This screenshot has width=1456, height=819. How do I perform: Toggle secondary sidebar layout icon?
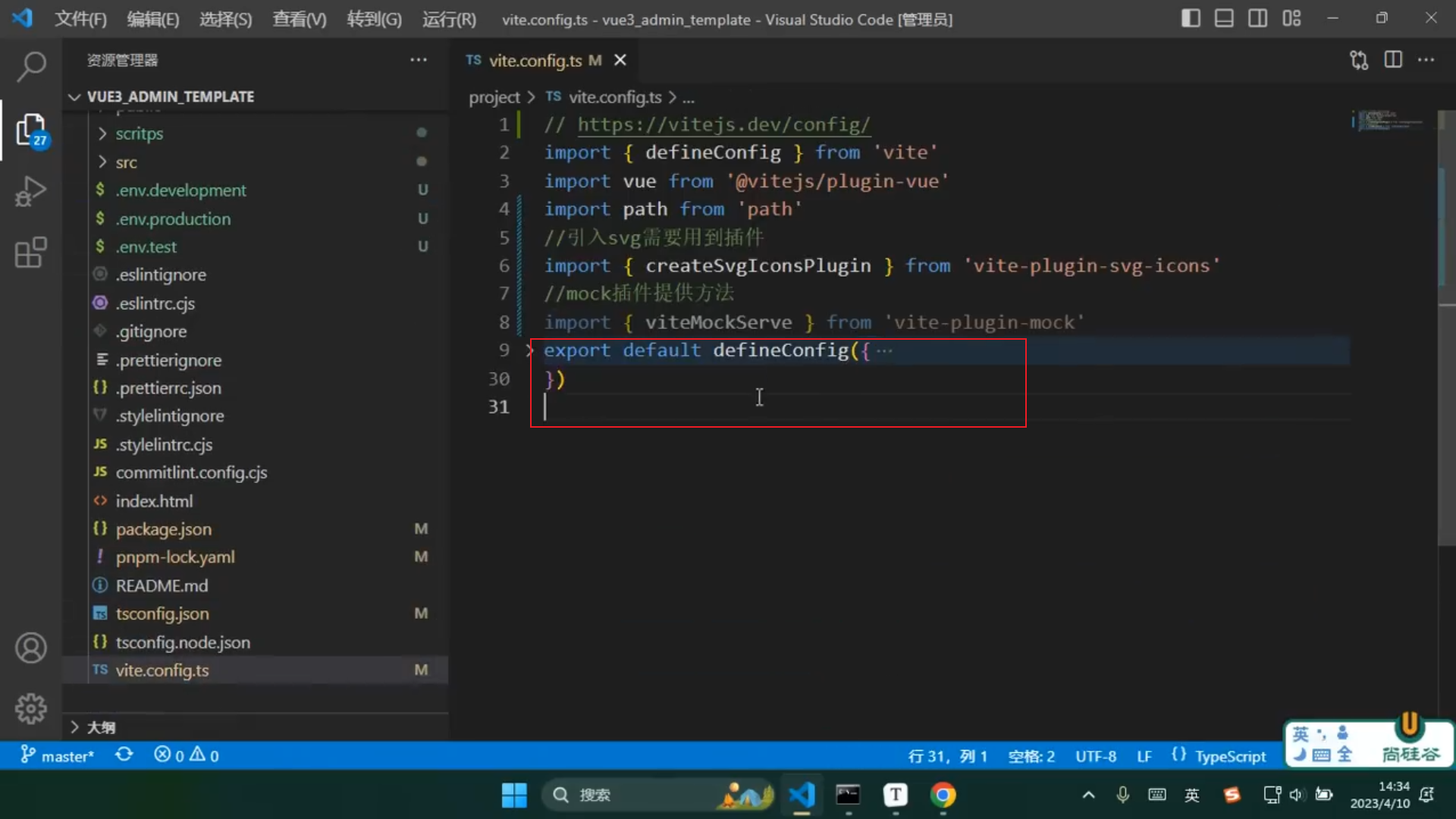[x=1257, y=18]
